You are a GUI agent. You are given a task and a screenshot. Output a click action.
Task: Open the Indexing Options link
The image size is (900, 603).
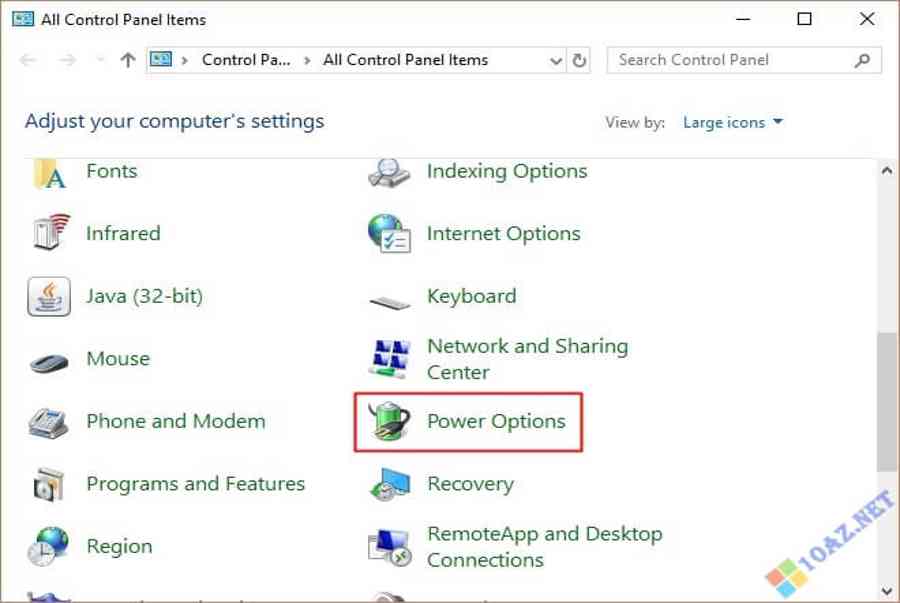point(507,171)
